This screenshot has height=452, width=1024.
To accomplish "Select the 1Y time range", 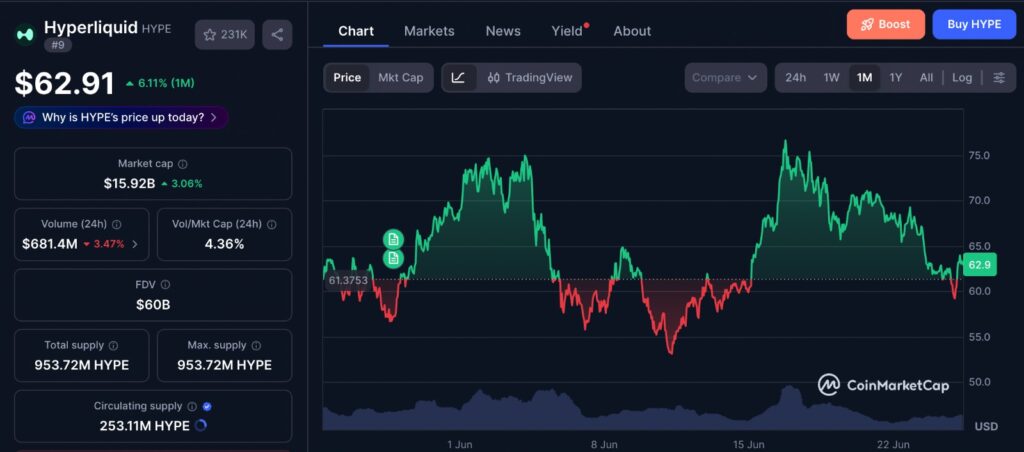I will tap(896, 78).
